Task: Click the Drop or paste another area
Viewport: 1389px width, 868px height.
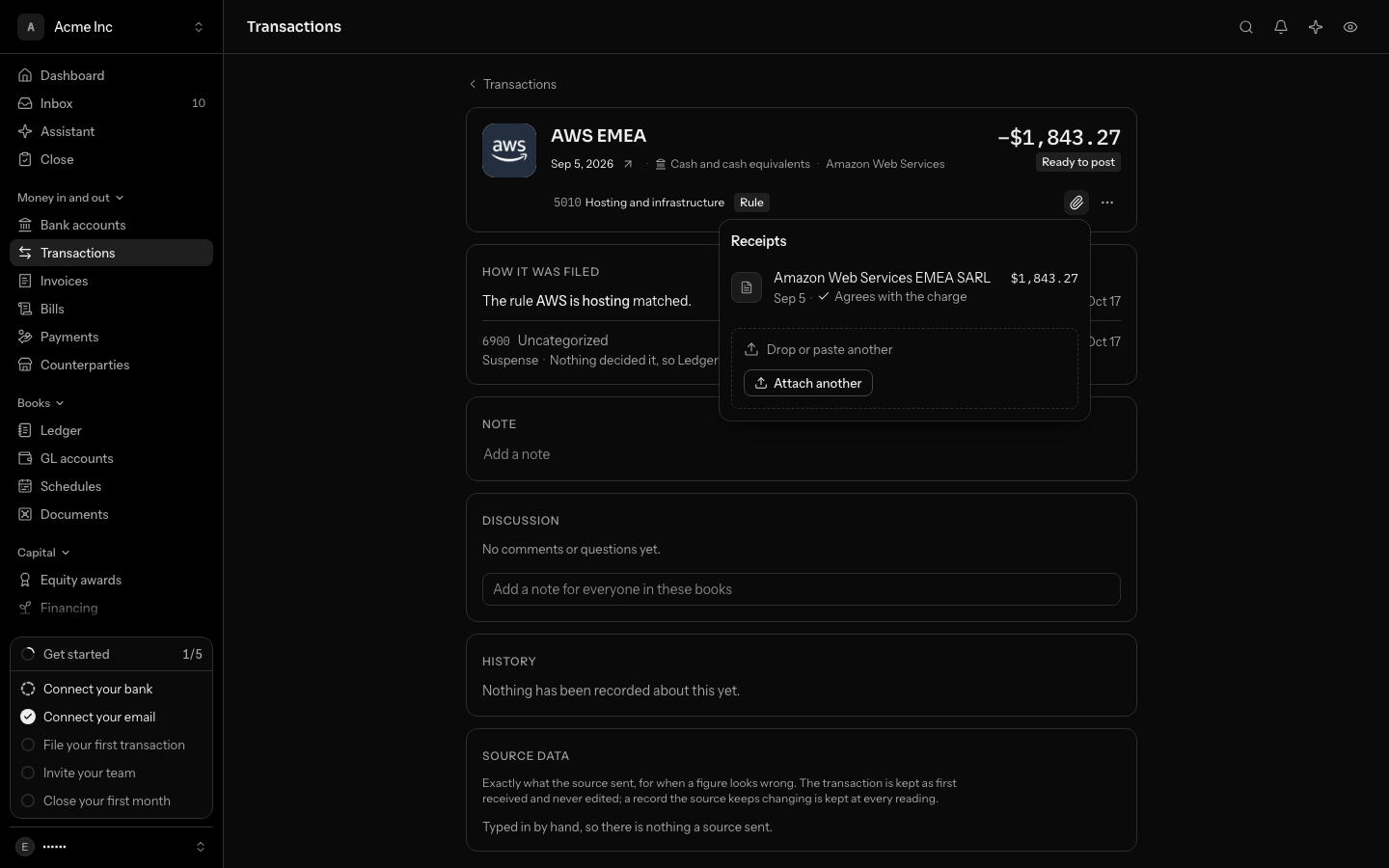Action: [905, 368]
